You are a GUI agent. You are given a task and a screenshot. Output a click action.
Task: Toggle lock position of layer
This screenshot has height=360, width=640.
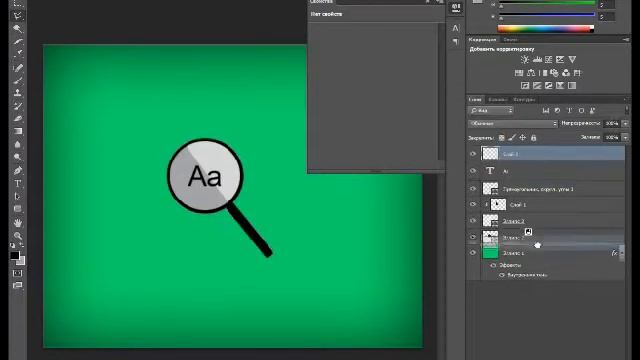click(522, 138)
